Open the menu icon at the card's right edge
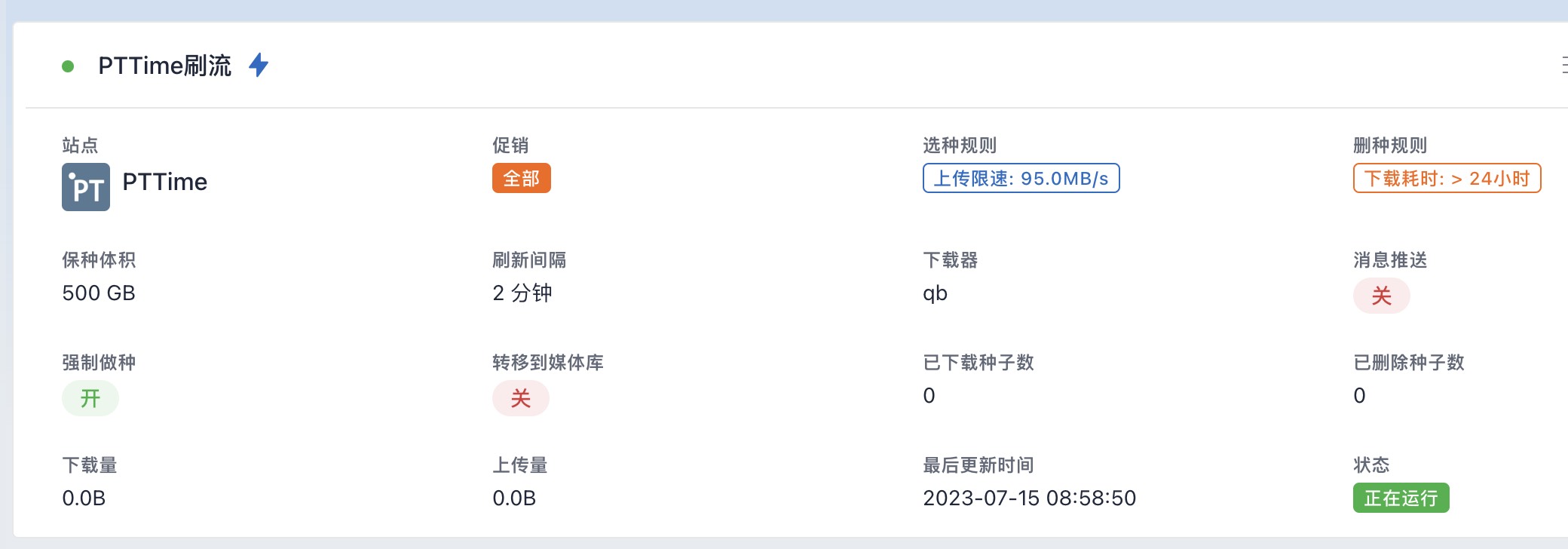 point(1564,66)
